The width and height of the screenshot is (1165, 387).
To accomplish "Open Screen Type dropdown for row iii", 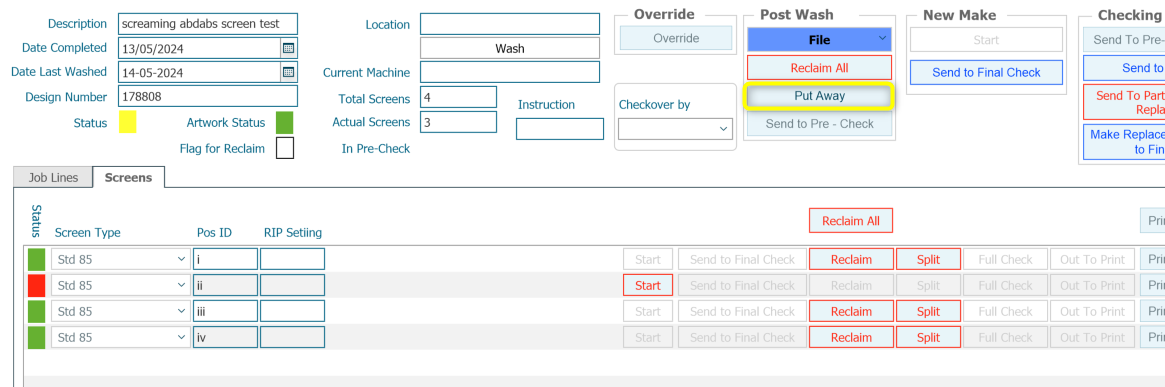I will [120, 311].
